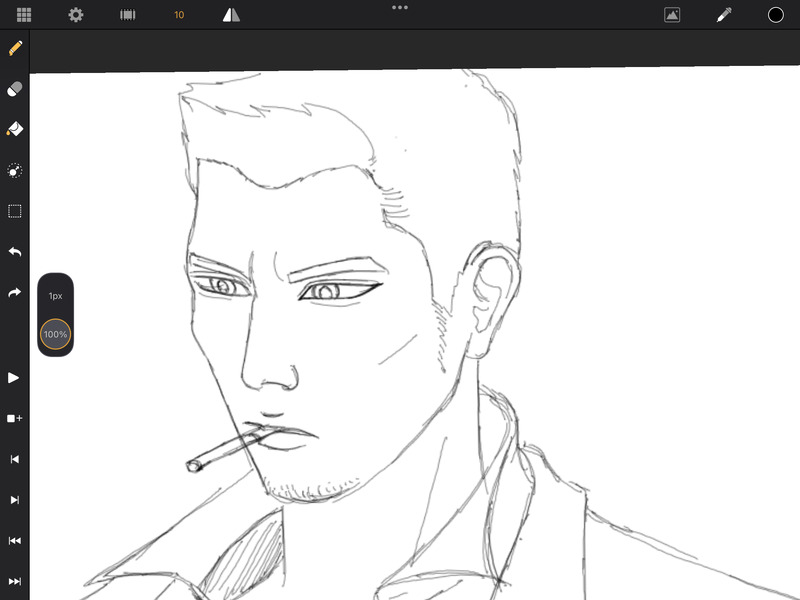
Task: Open the settings gear
Action: click(x=76, y=15)
